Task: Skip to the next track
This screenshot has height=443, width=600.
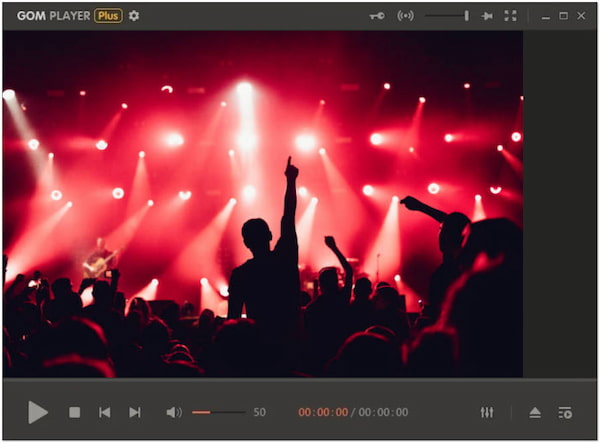Action: (135, 412)
